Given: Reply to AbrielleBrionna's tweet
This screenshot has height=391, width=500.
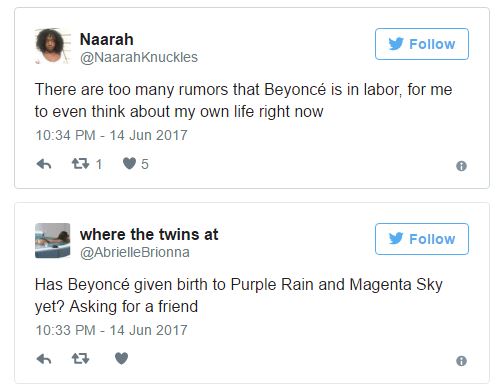Looking at the screenshot, I should pos(44,359).
